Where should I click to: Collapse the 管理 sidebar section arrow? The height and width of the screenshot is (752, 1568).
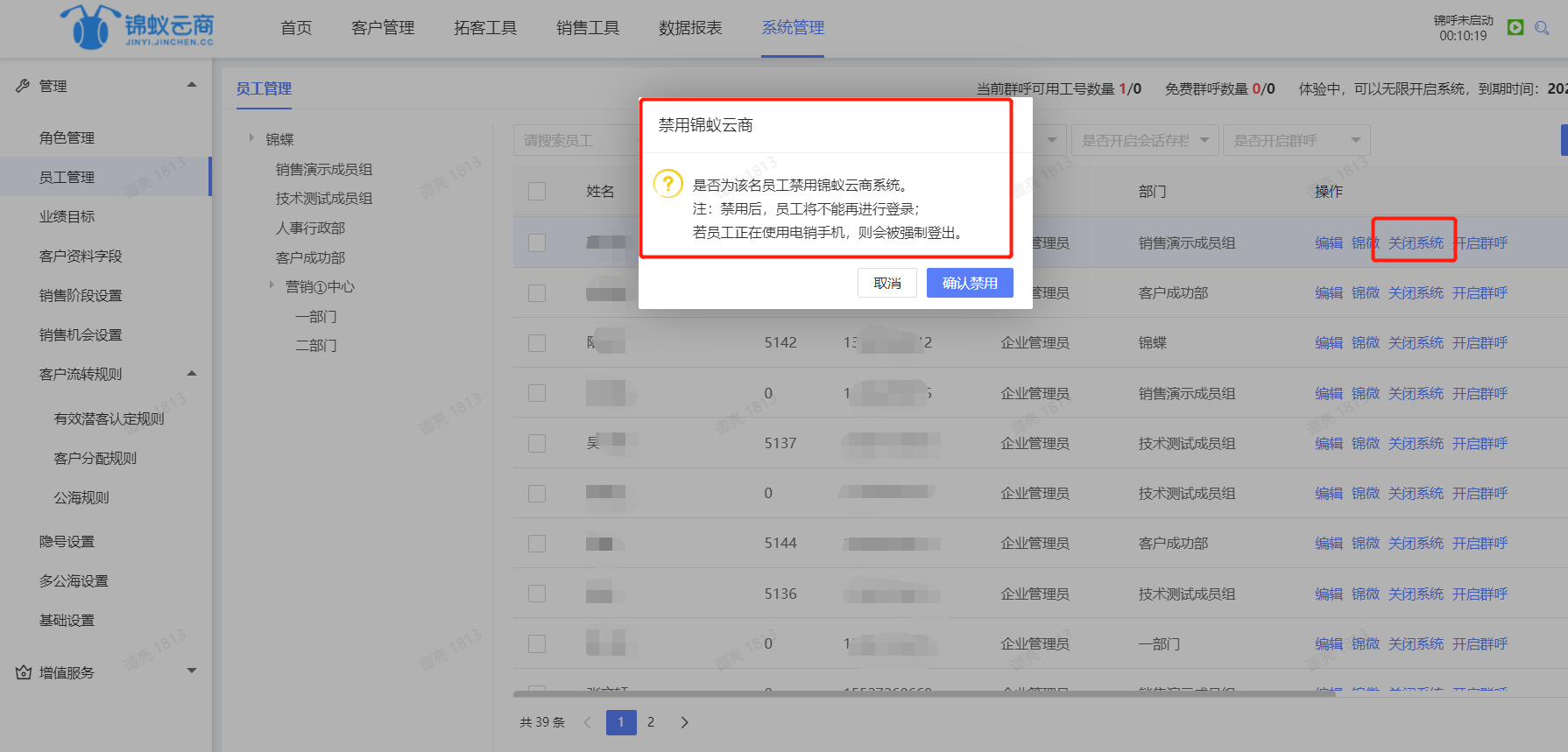[x=192, y=85]
